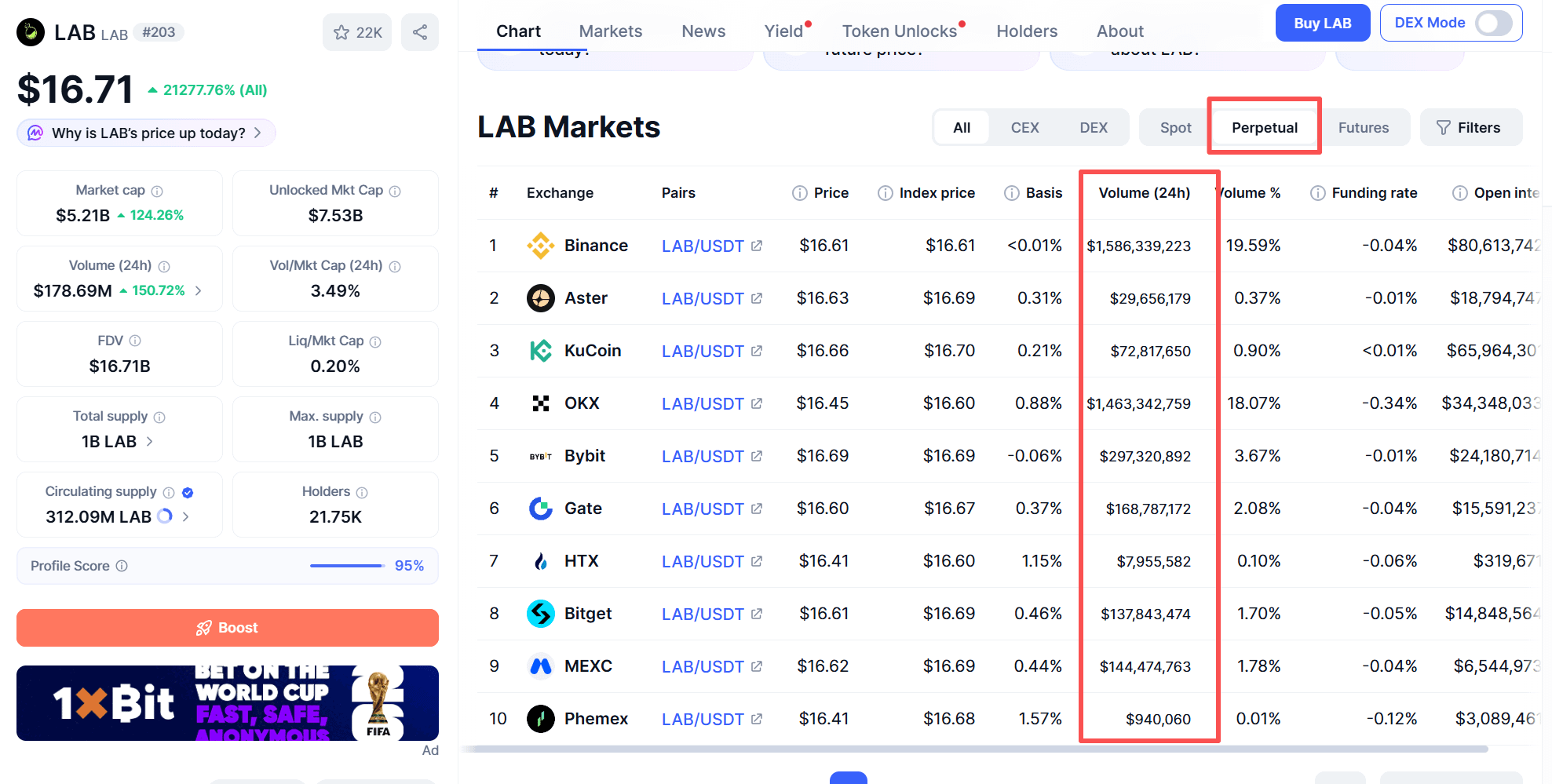This screenshot has height=784, width=1552.
Task: Show Holders info icon
Action: [x=362, y=492]
